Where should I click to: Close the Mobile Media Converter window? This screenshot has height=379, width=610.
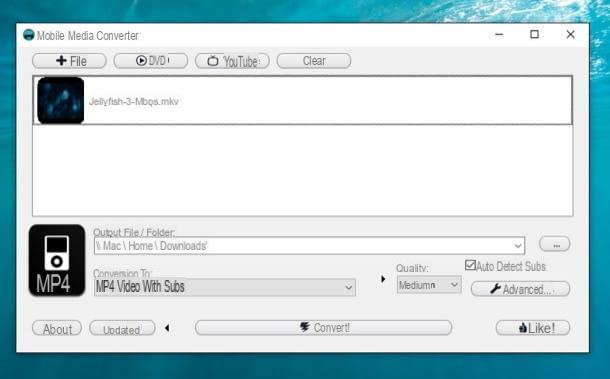click(570, 35)
